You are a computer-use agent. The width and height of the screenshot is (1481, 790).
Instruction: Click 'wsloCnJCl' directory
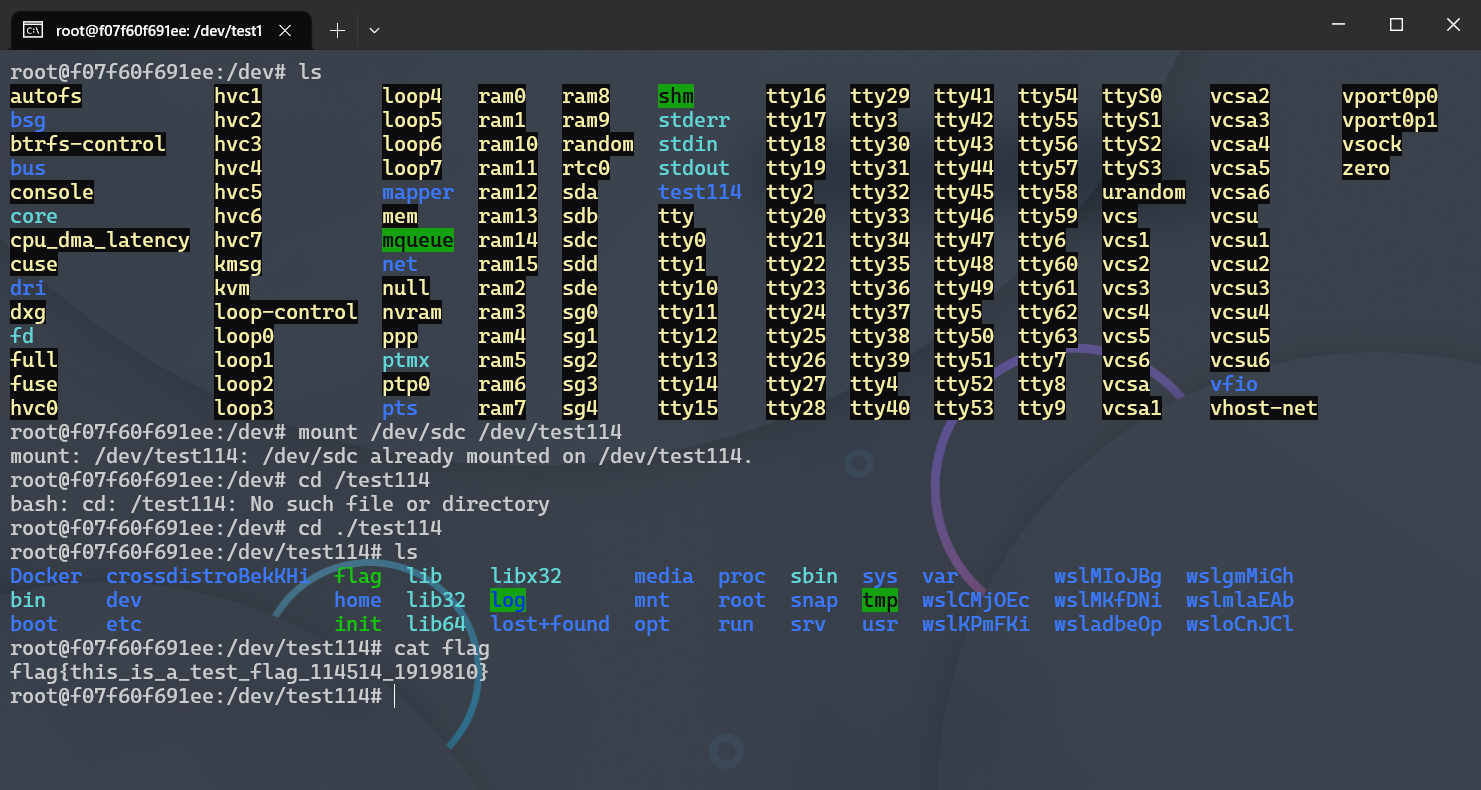coord(1240,624)
